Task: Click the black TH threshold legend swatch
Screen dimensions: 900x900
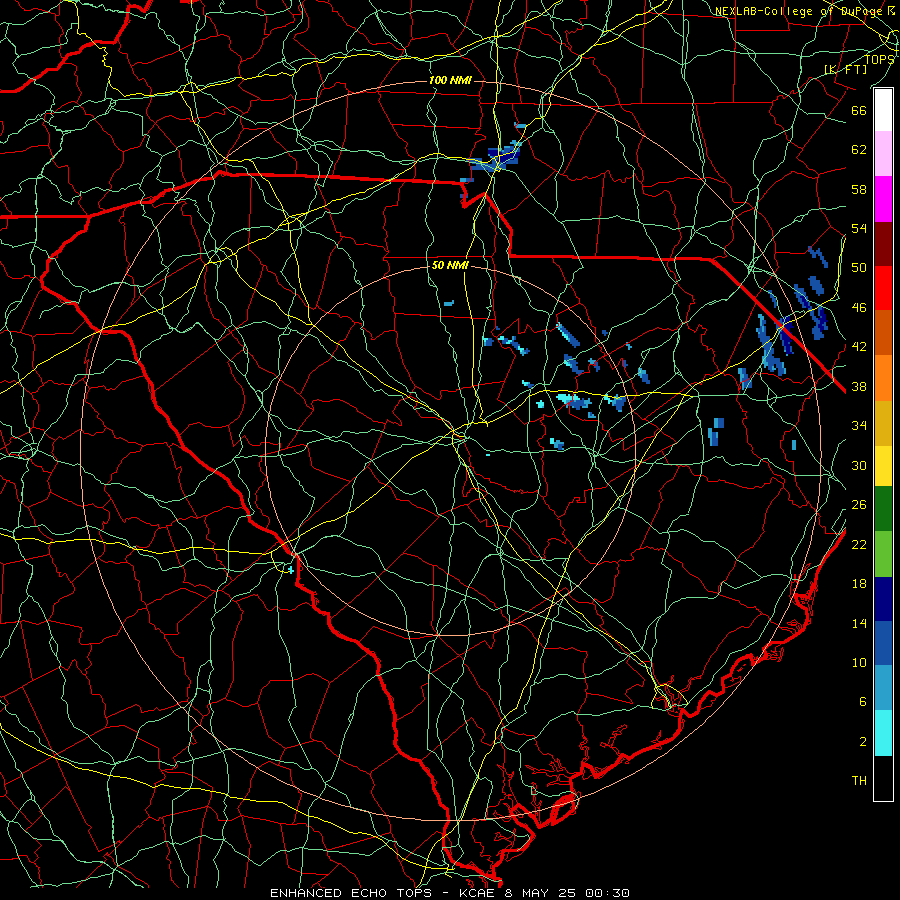Action: tap(883, 778)
